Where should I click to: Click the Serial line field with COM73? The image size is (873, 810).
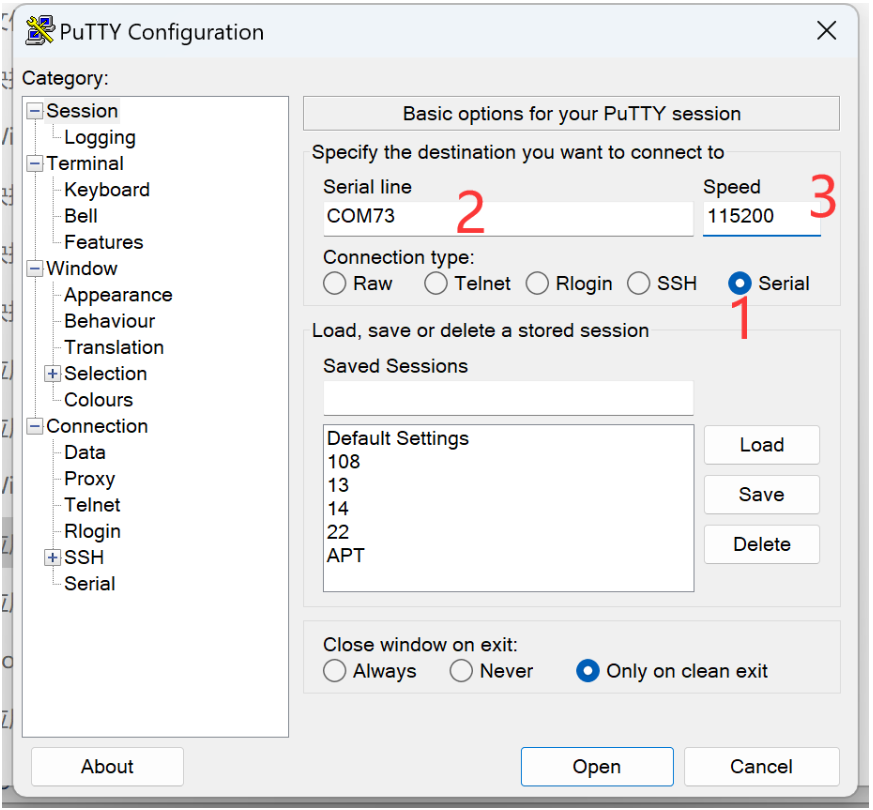(508, 218)
